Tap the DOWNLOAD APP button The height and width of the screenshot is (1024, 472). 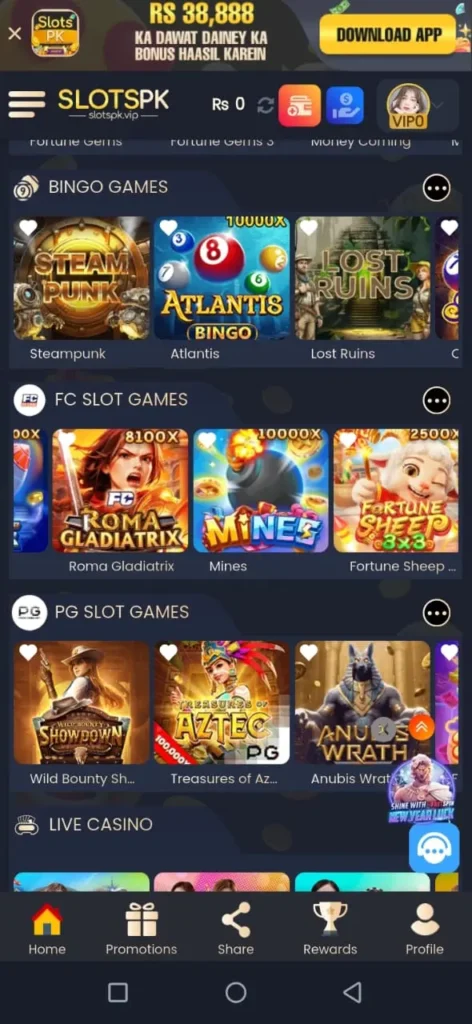click(x=388, y=34)
